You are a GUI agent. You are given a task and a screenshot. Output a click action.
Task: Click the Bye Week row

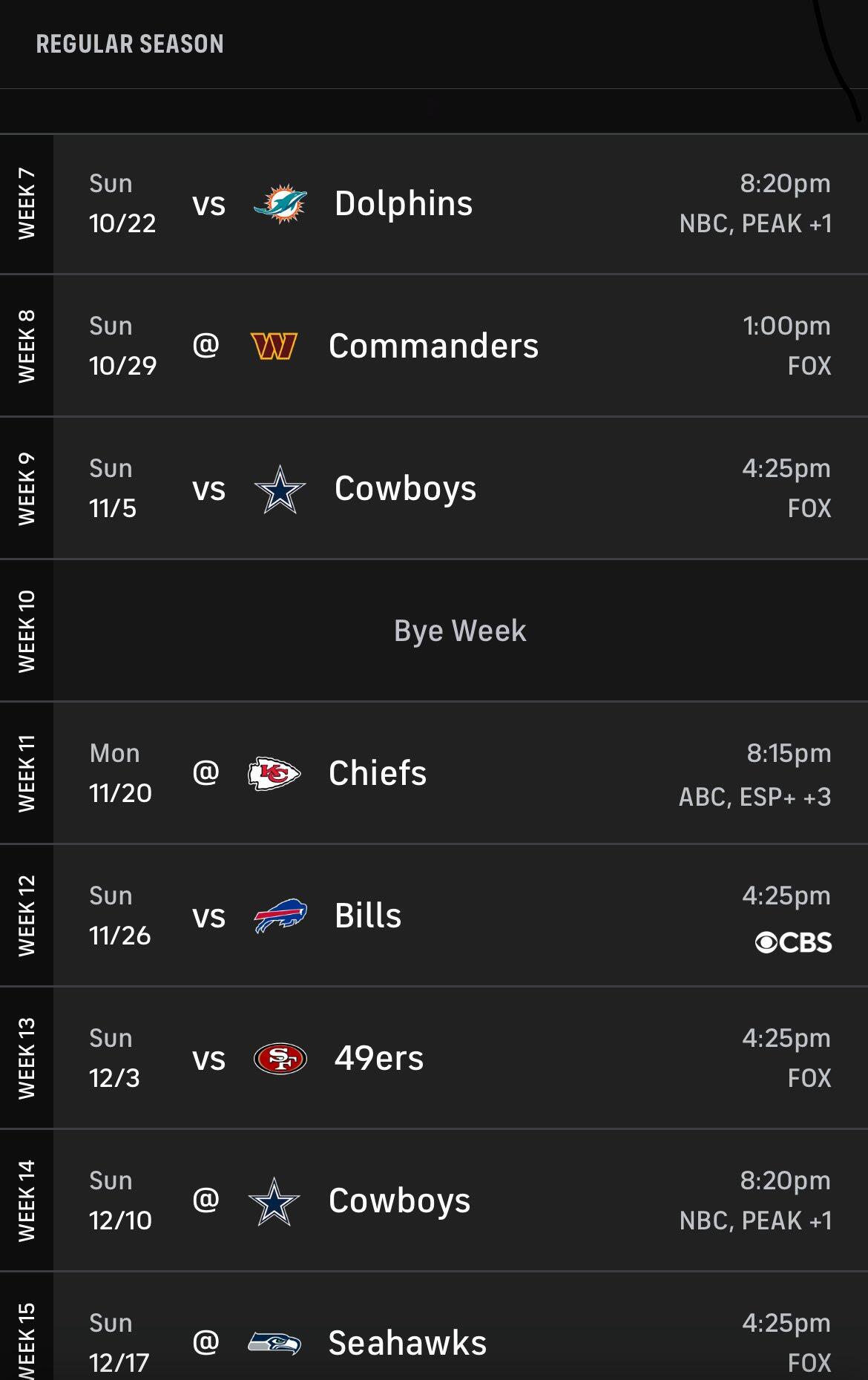[x=460, y=631]
